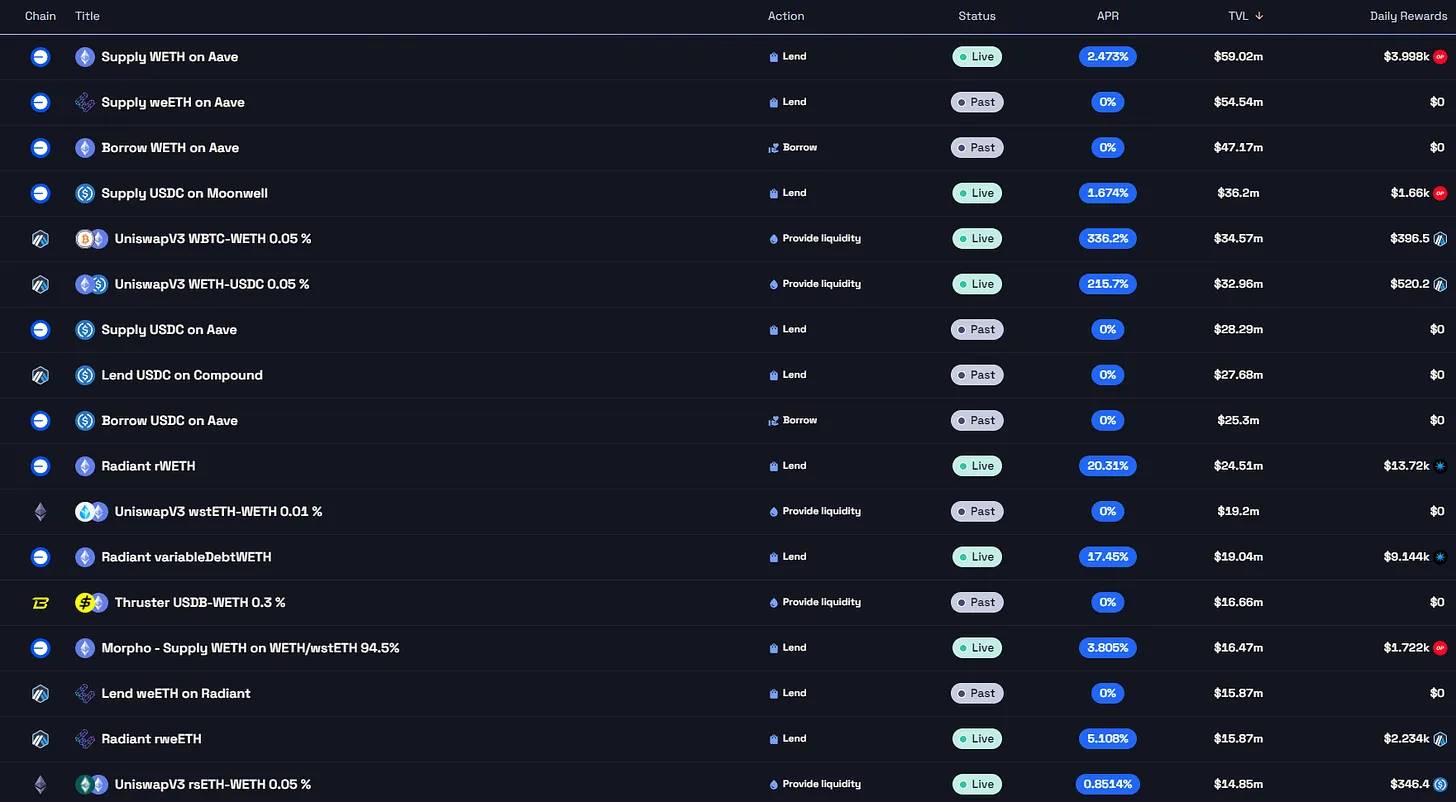This screenshot has height=802, width=1456.
Task: Click the Chain column header
Action: click(40, 16)
